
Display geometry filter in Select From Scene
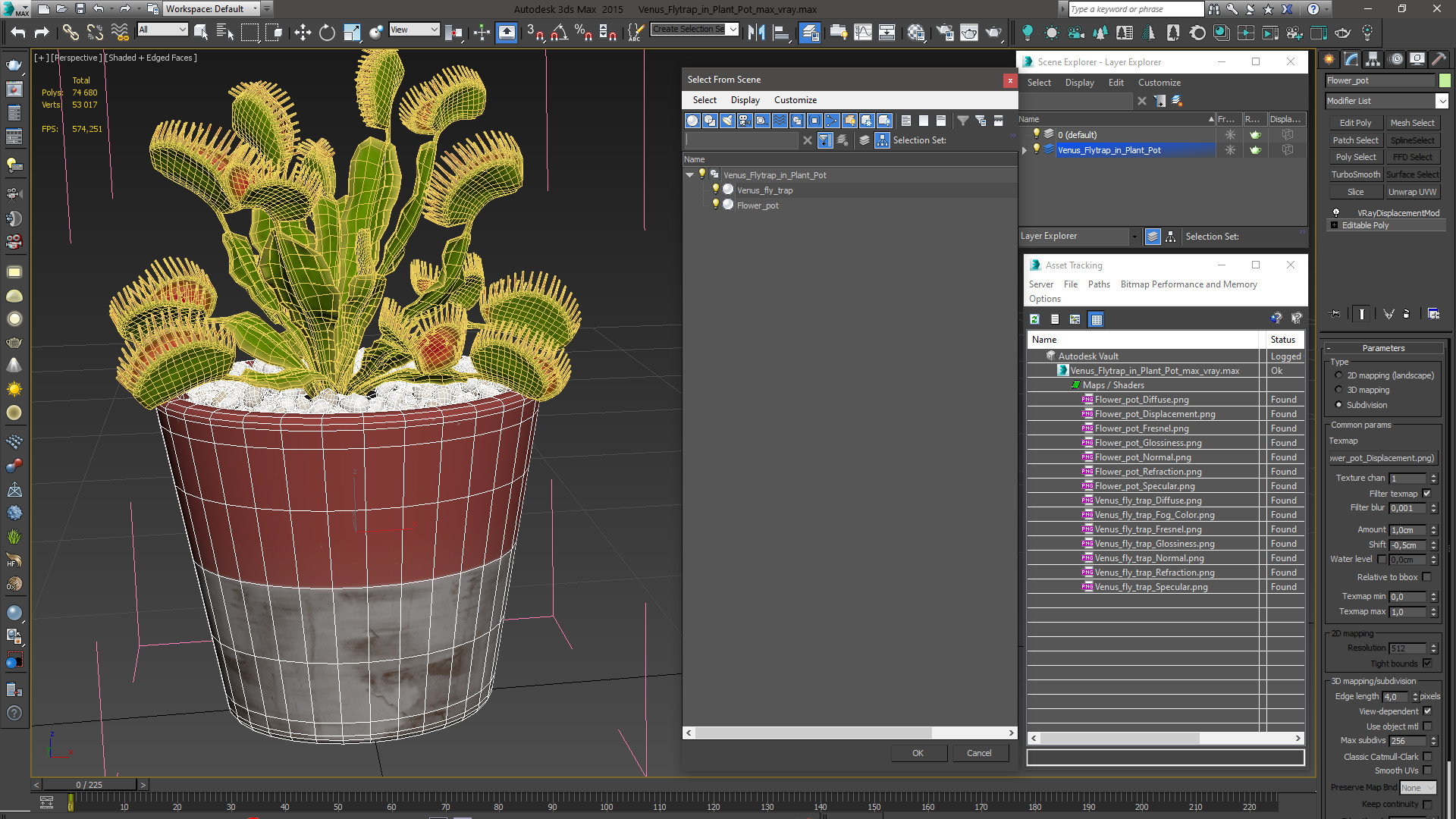coord(692,121)
